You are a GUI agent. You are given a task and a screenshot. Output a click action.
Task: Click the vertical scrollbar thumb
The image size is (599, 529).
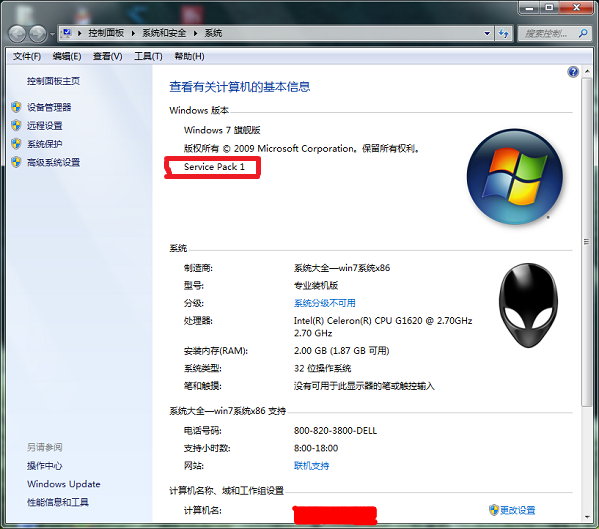[x=588, y=241]
